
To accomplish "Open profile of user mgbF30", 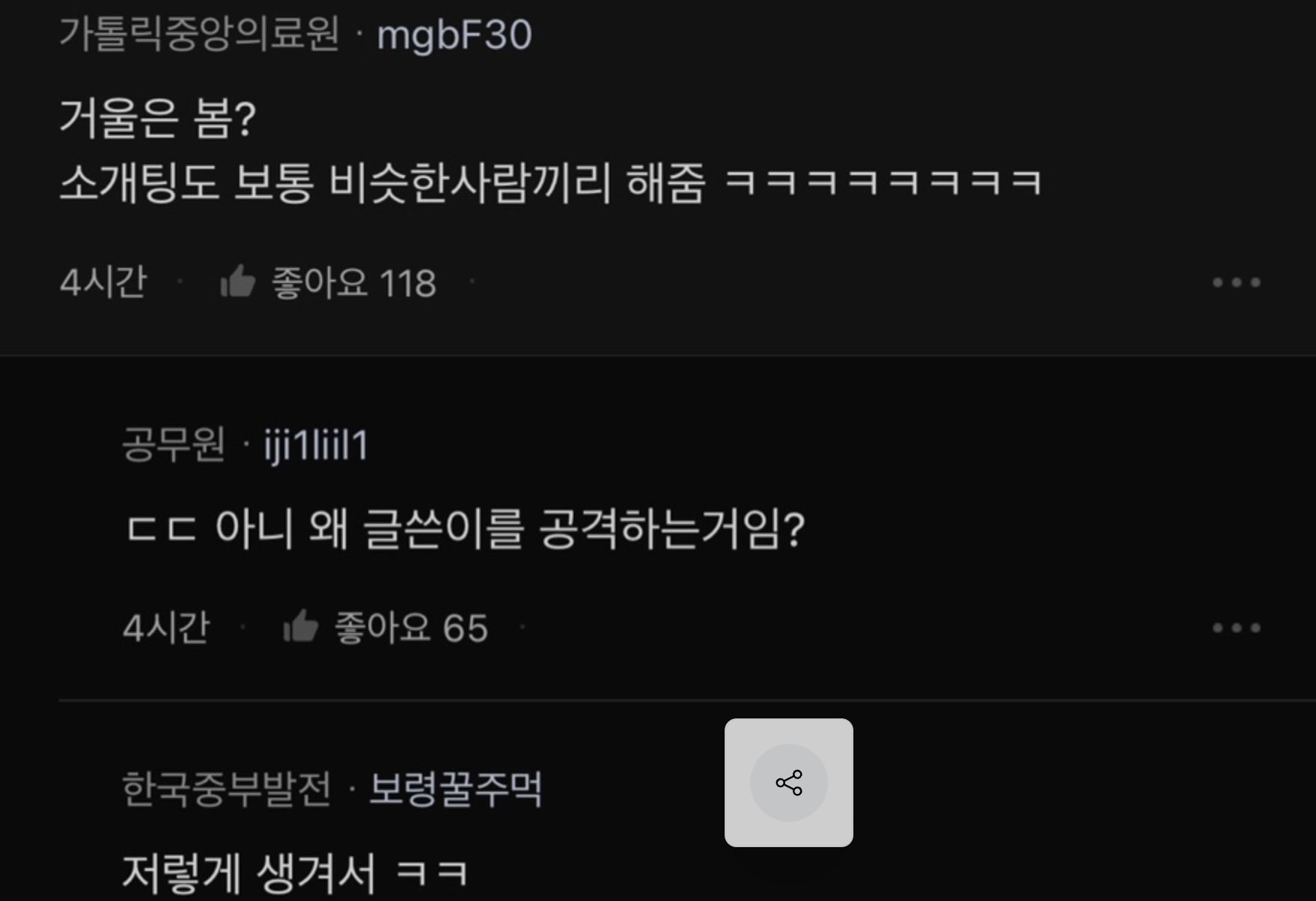I will tap(454, 35).
